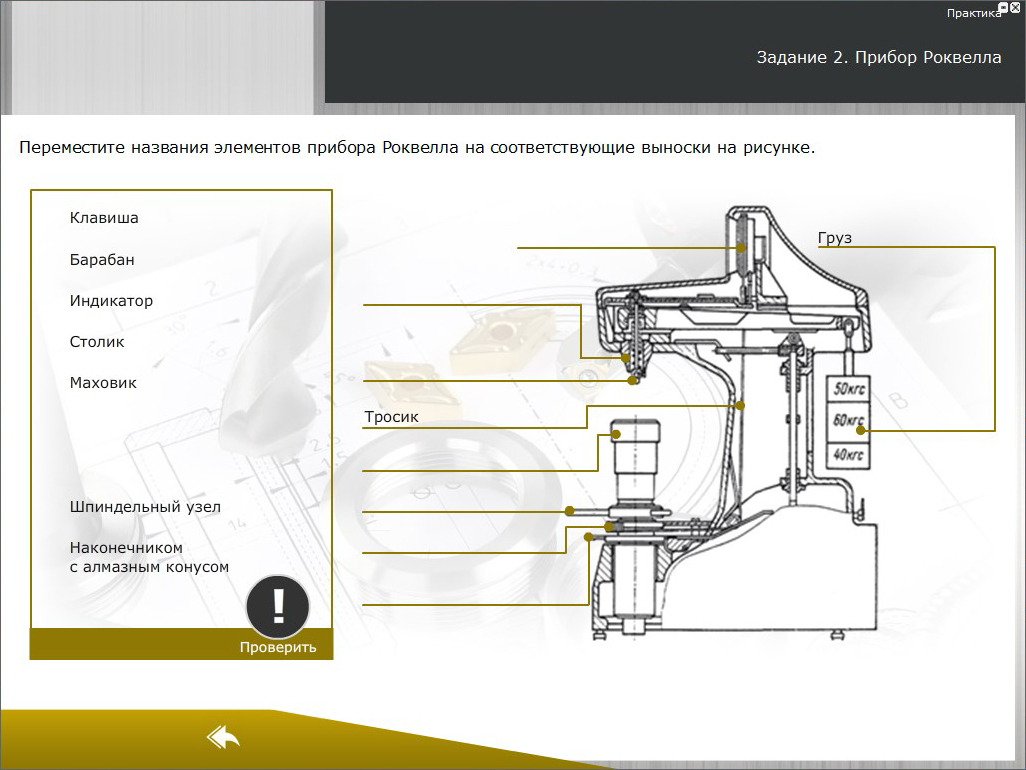Click the placed Тросик label
The image size is (1026, 770).
391,417
